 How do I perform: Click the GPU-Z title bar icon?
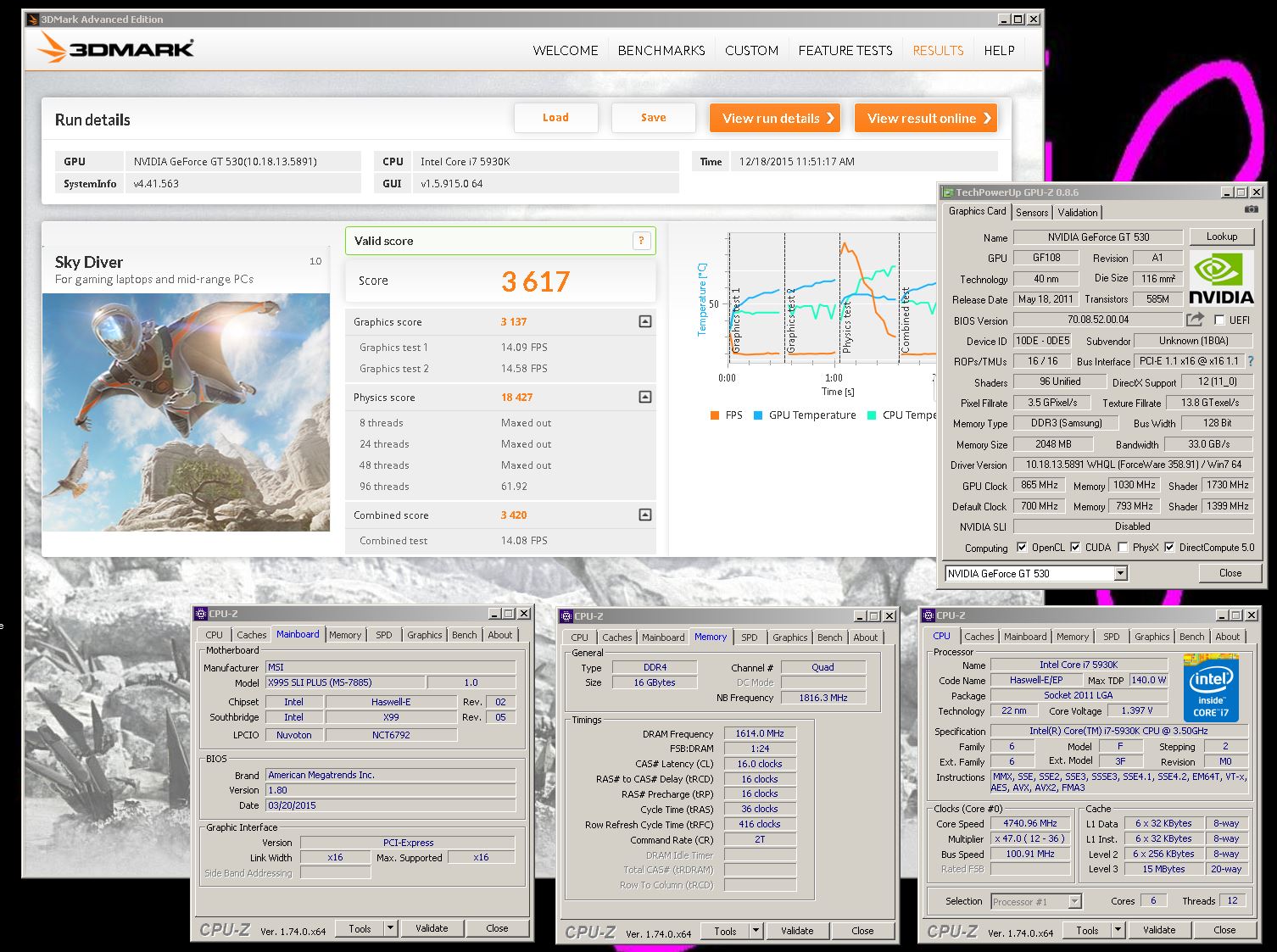[x=948, y=192]
